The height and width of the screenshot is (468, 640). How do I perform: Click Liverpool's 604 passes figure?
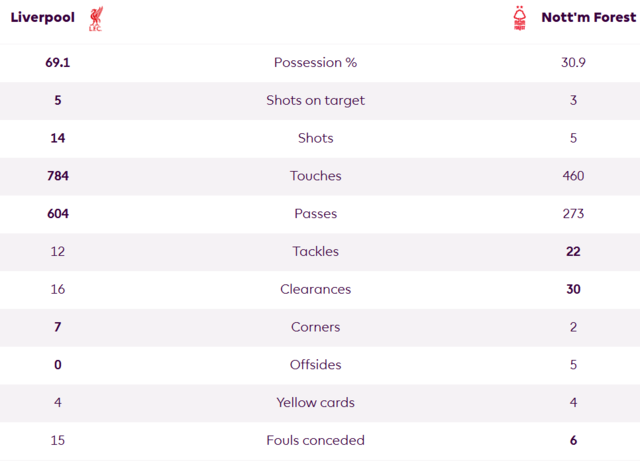[58, 214]
